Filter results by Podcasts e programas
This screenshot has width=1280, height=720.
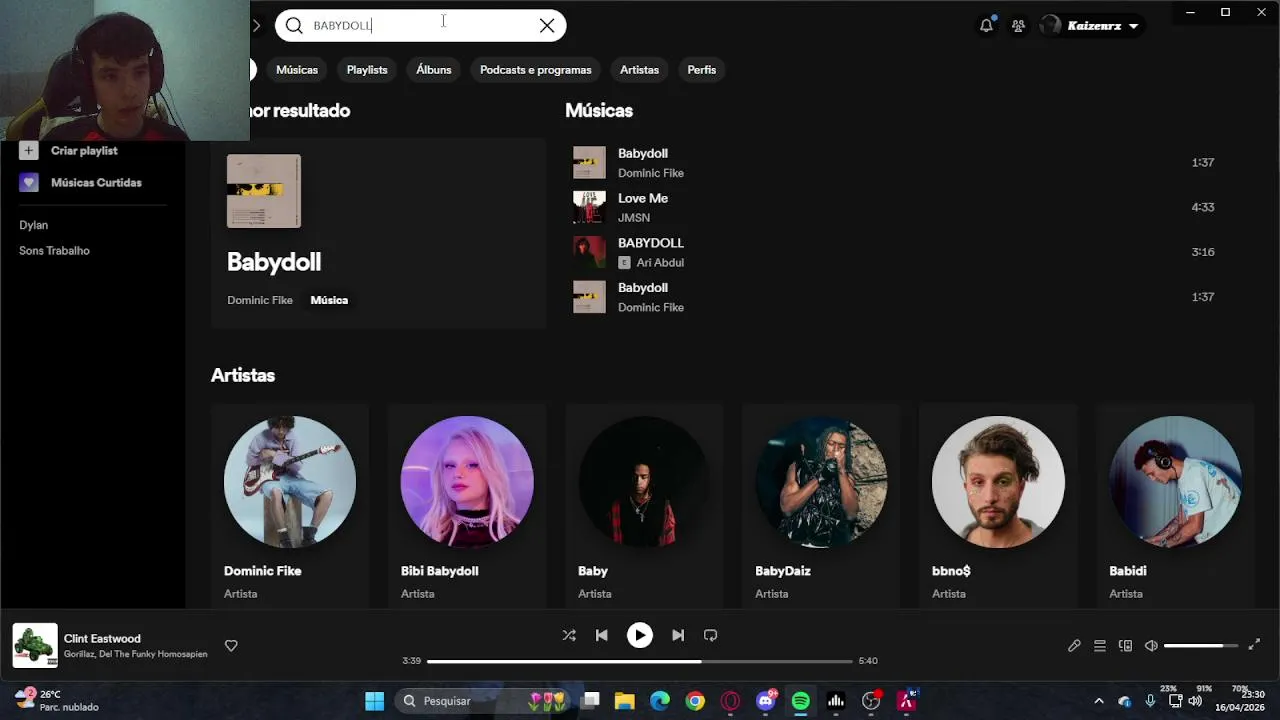point(536,70)
